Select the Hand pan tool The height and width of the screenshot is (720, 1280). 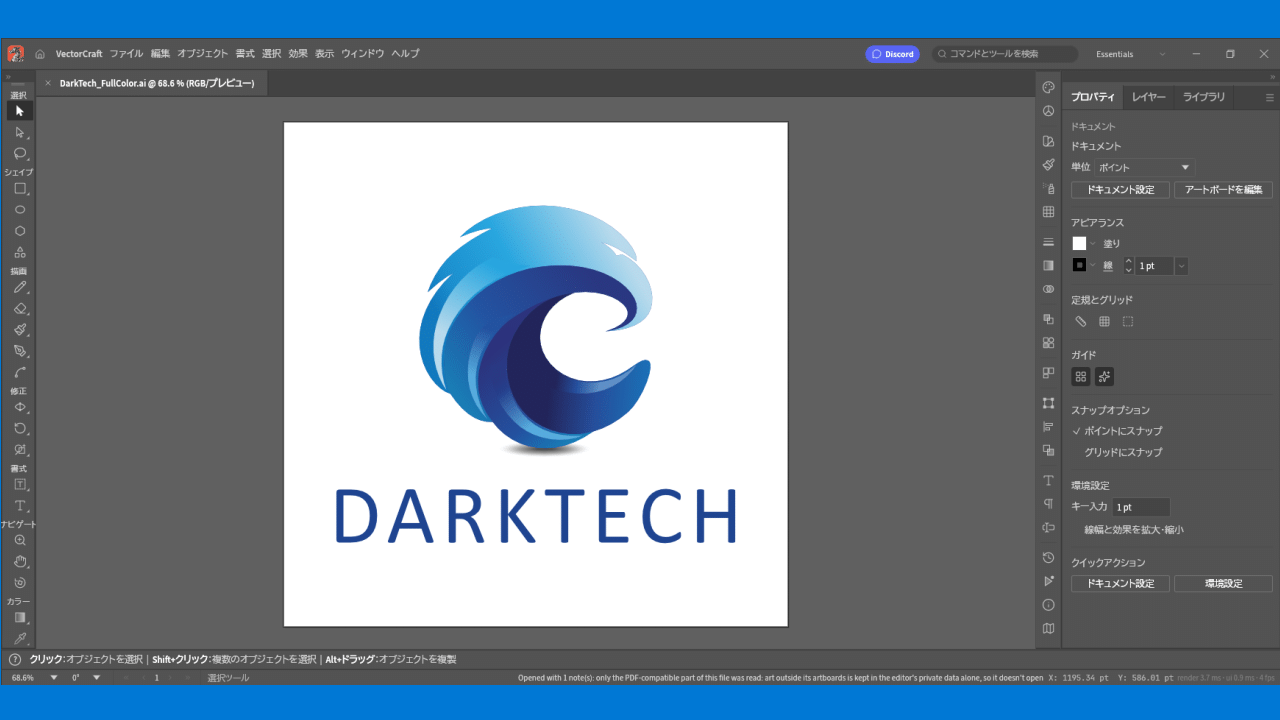pos(20,561)
